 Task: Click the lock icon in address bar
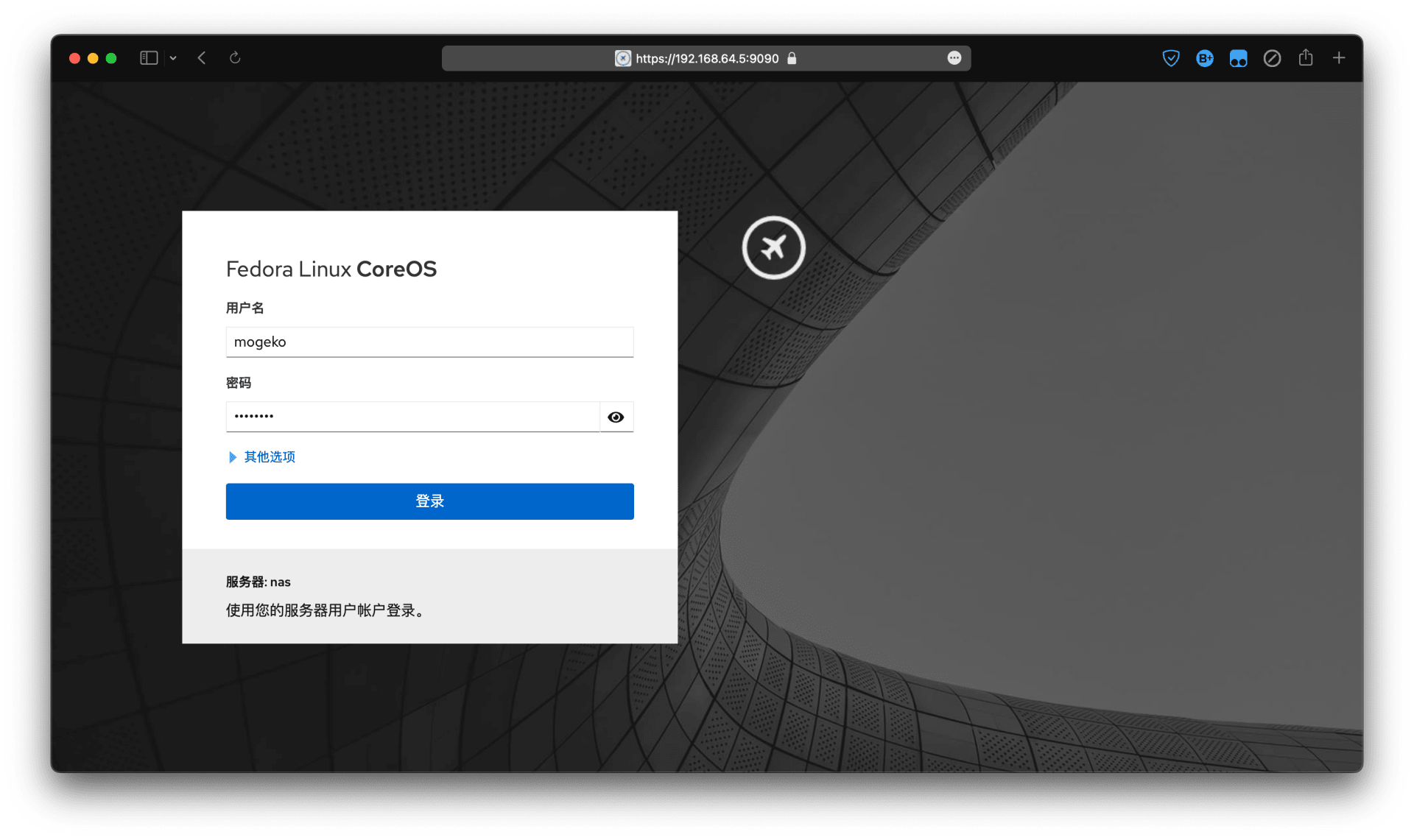(x=792, y=59)
